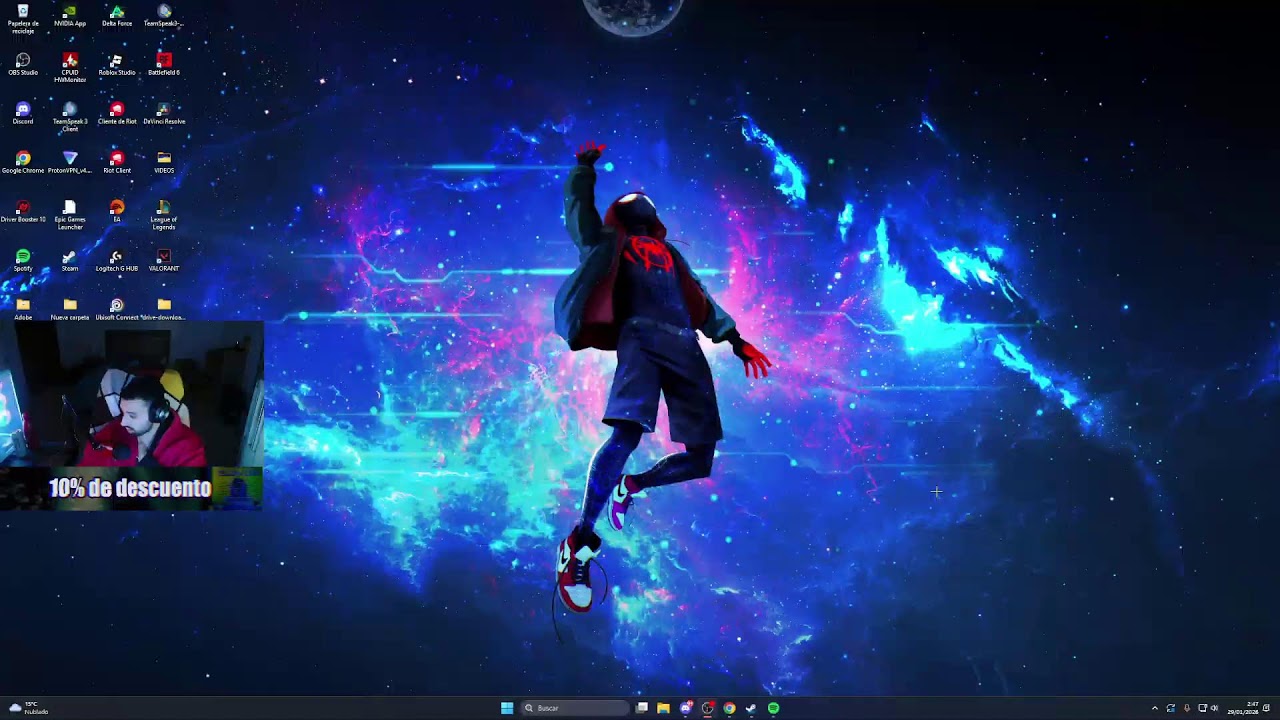Open Steam from the taskbar
This screenshot has width=1280, height=720.
click(751, 708)
